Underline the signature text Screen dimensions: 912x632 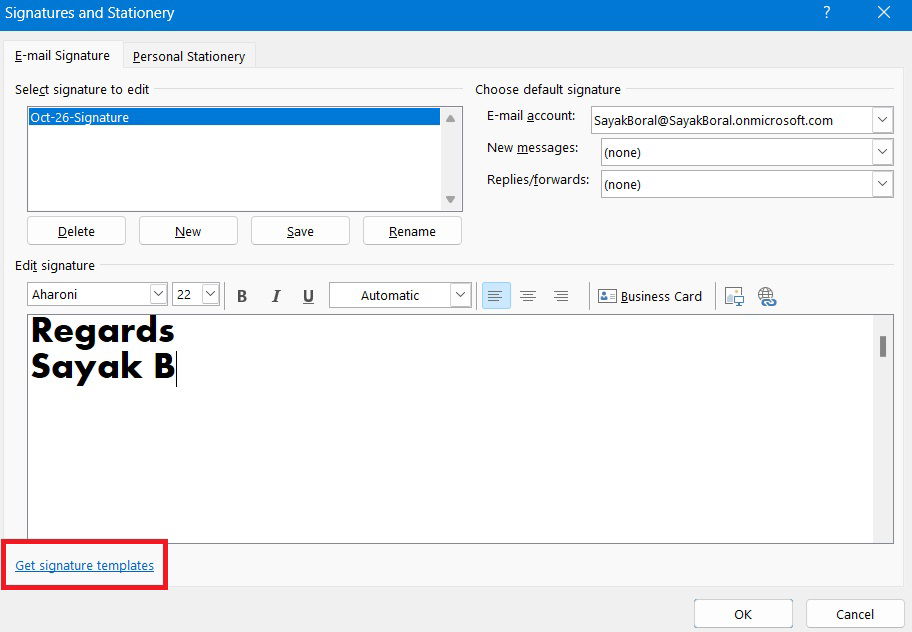[x=308, y=295]
